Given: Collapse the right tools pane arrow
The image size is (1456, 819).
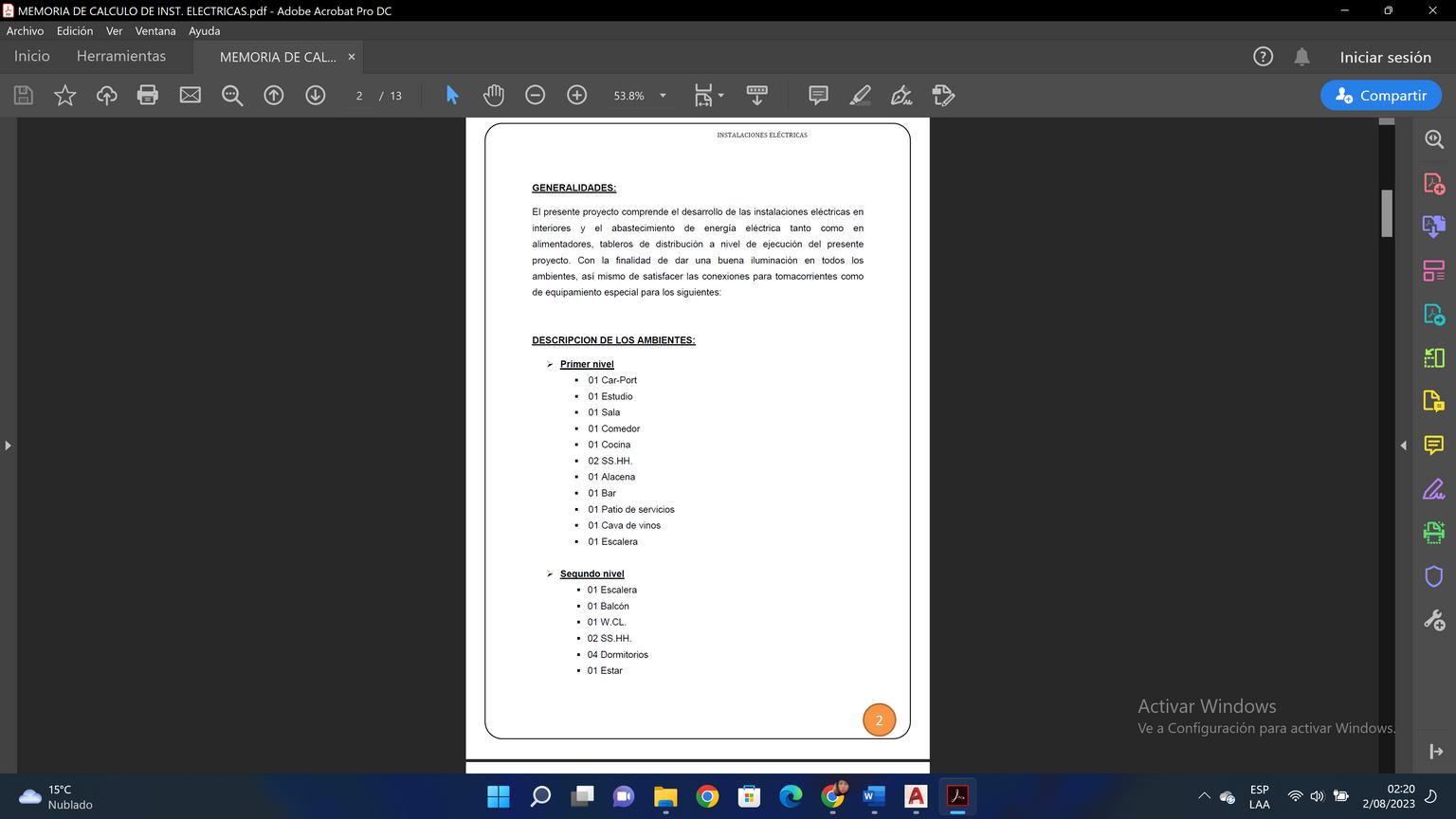Looking at the screenshot, I should [x=1403, y=445].
